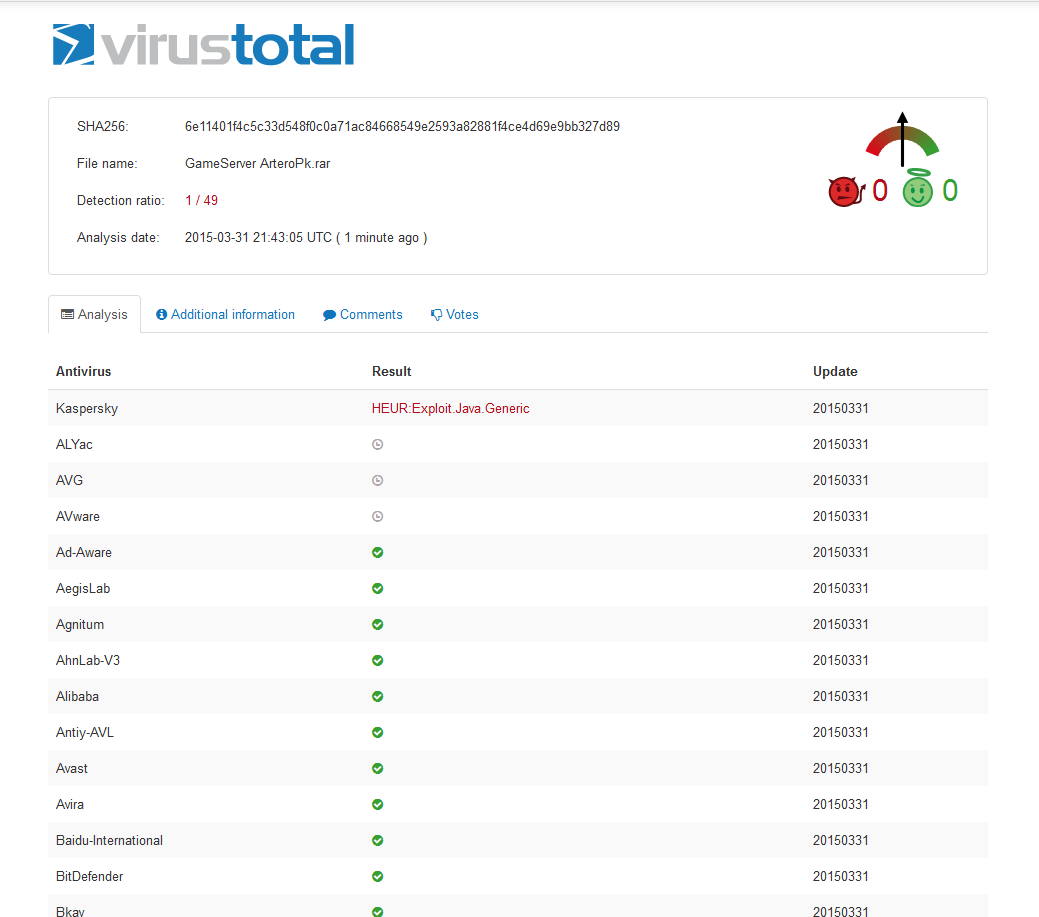
Task: Click the Result column header
Action: 392,372
